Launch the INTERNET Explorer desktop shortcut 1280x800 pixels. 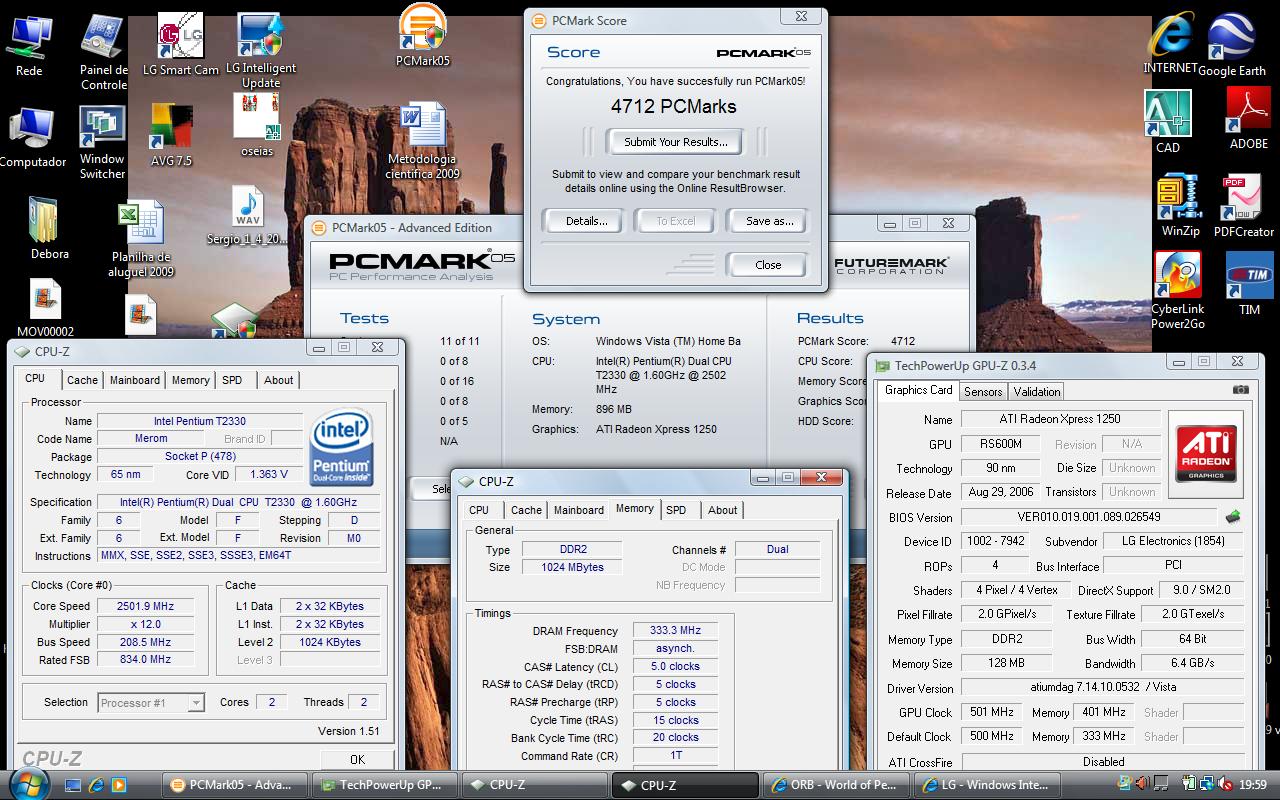[1170, 45]
